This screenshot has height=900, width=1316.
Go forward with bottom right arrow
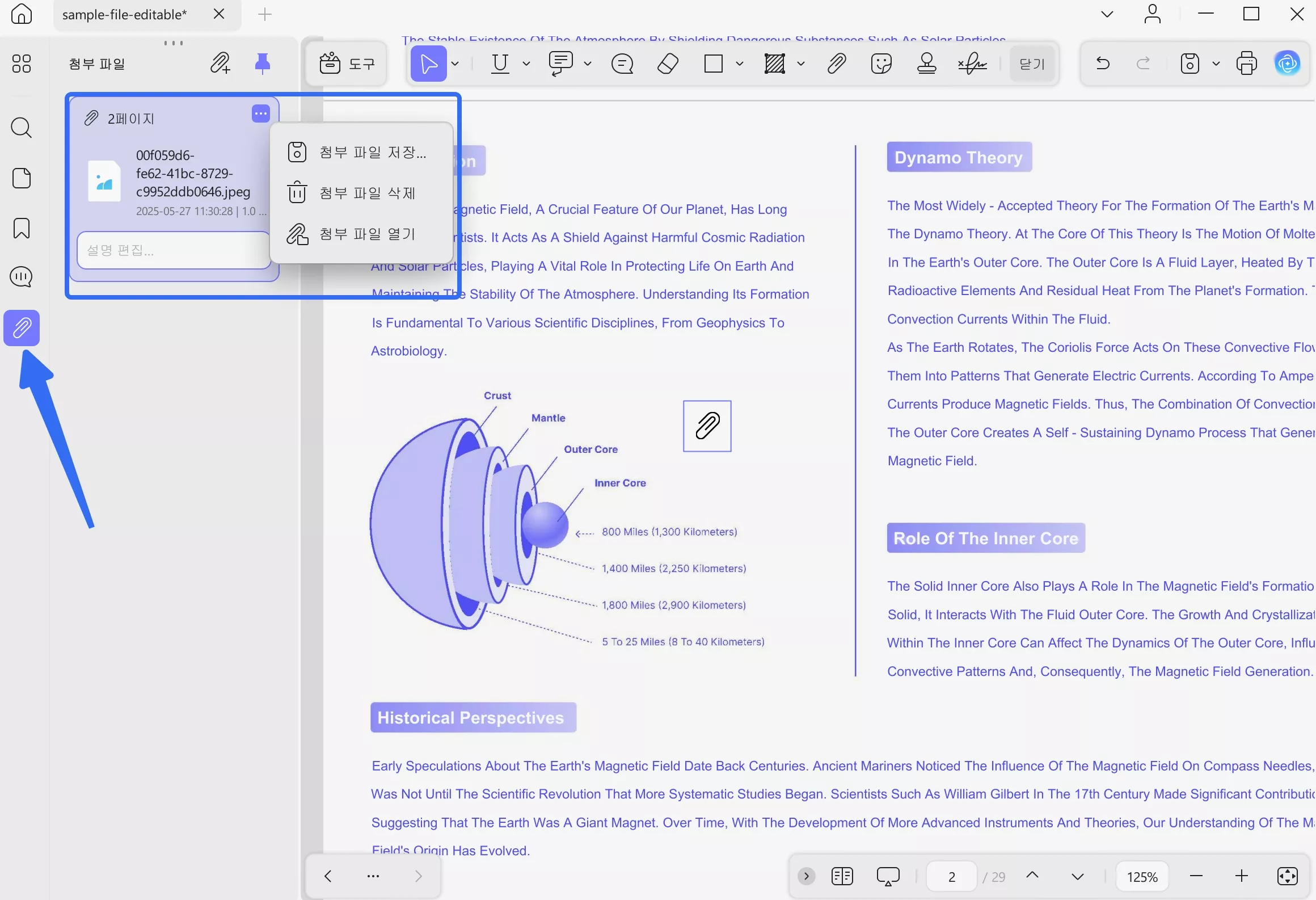[419, 876]
